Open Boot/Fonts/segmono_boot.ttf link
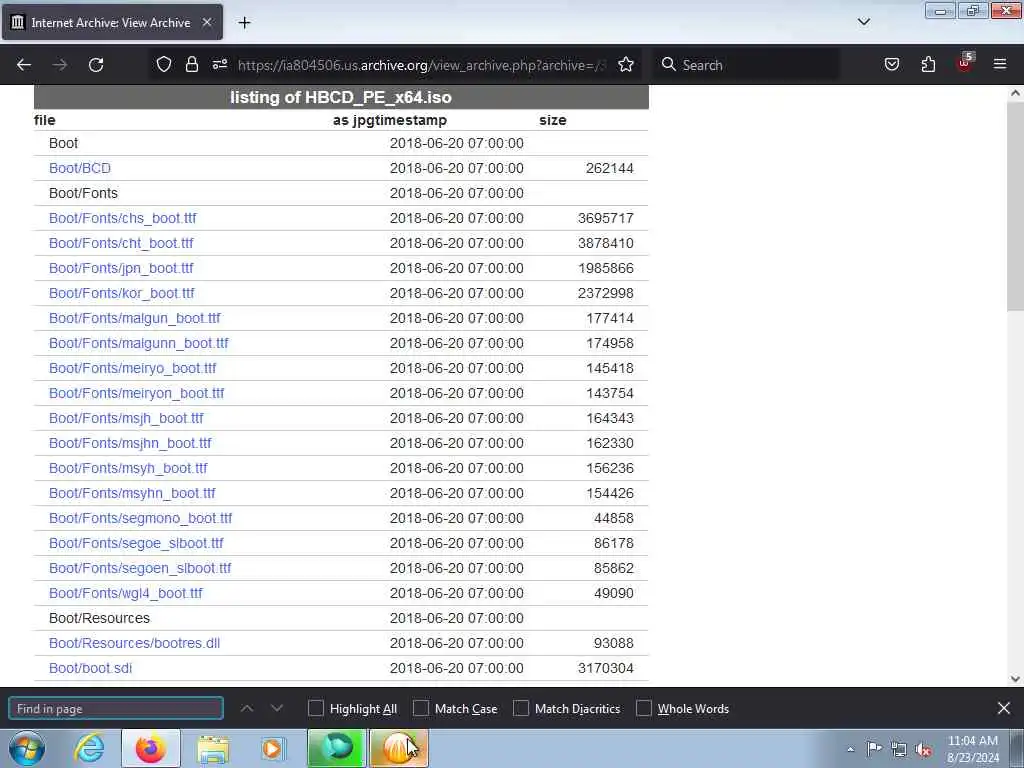Image resolution: width=1024 pixels, height=768 pixels. pyautogui.click(x=140, y=518)
